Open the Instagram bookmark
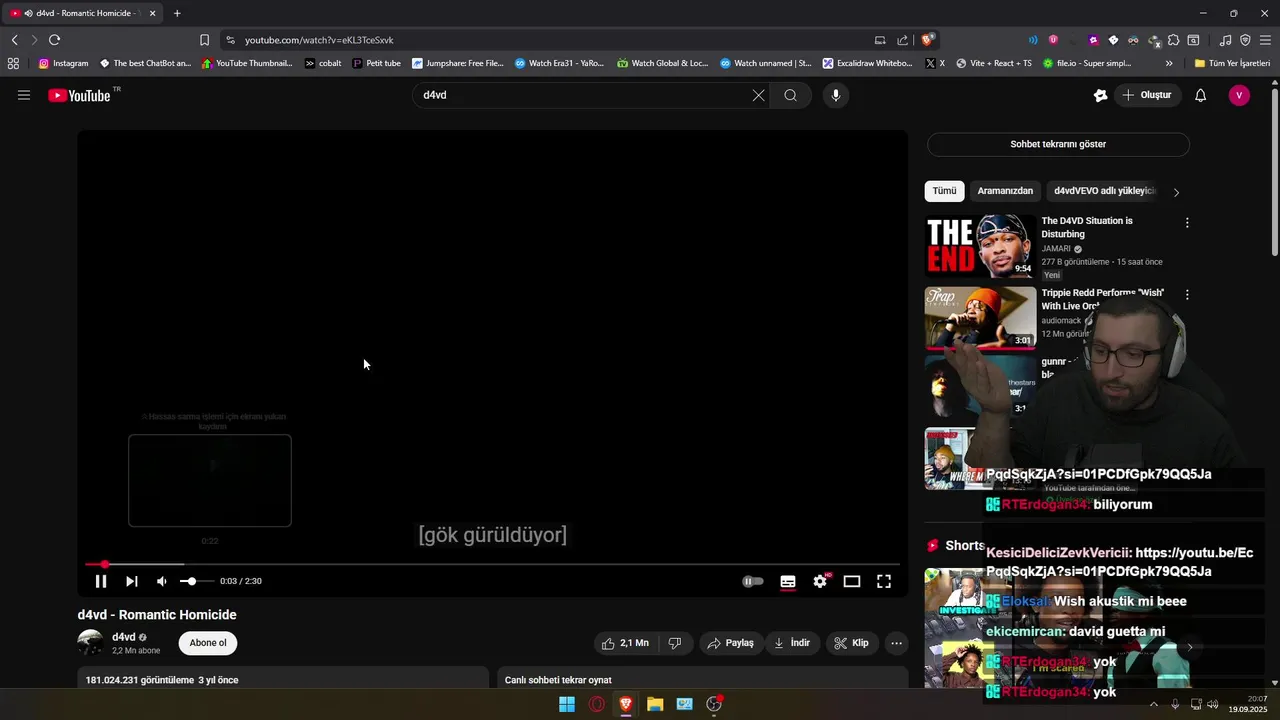 pyautogui.click(x=63, y=63)
